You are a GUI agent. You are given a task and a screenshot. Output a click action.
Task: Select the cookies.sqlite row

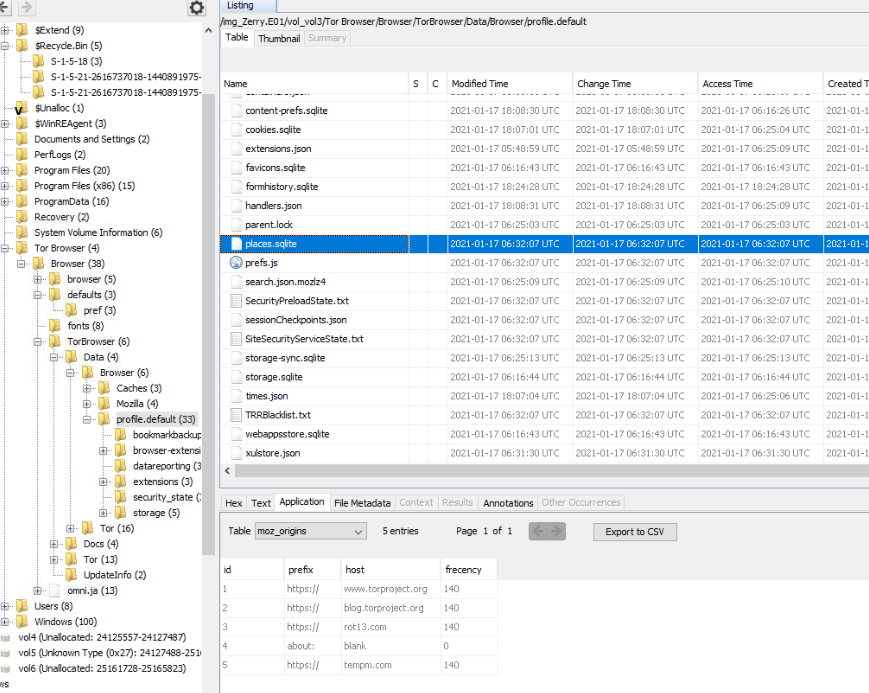click(x=273, y=130)
